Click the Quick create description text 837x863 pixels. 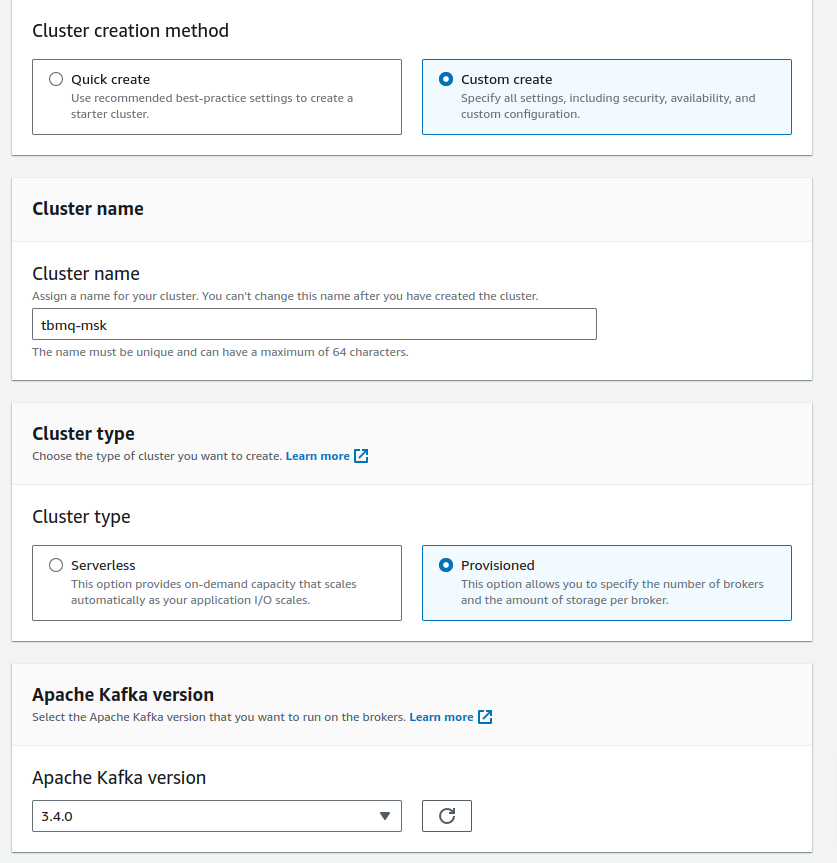(x=211, y=106)
